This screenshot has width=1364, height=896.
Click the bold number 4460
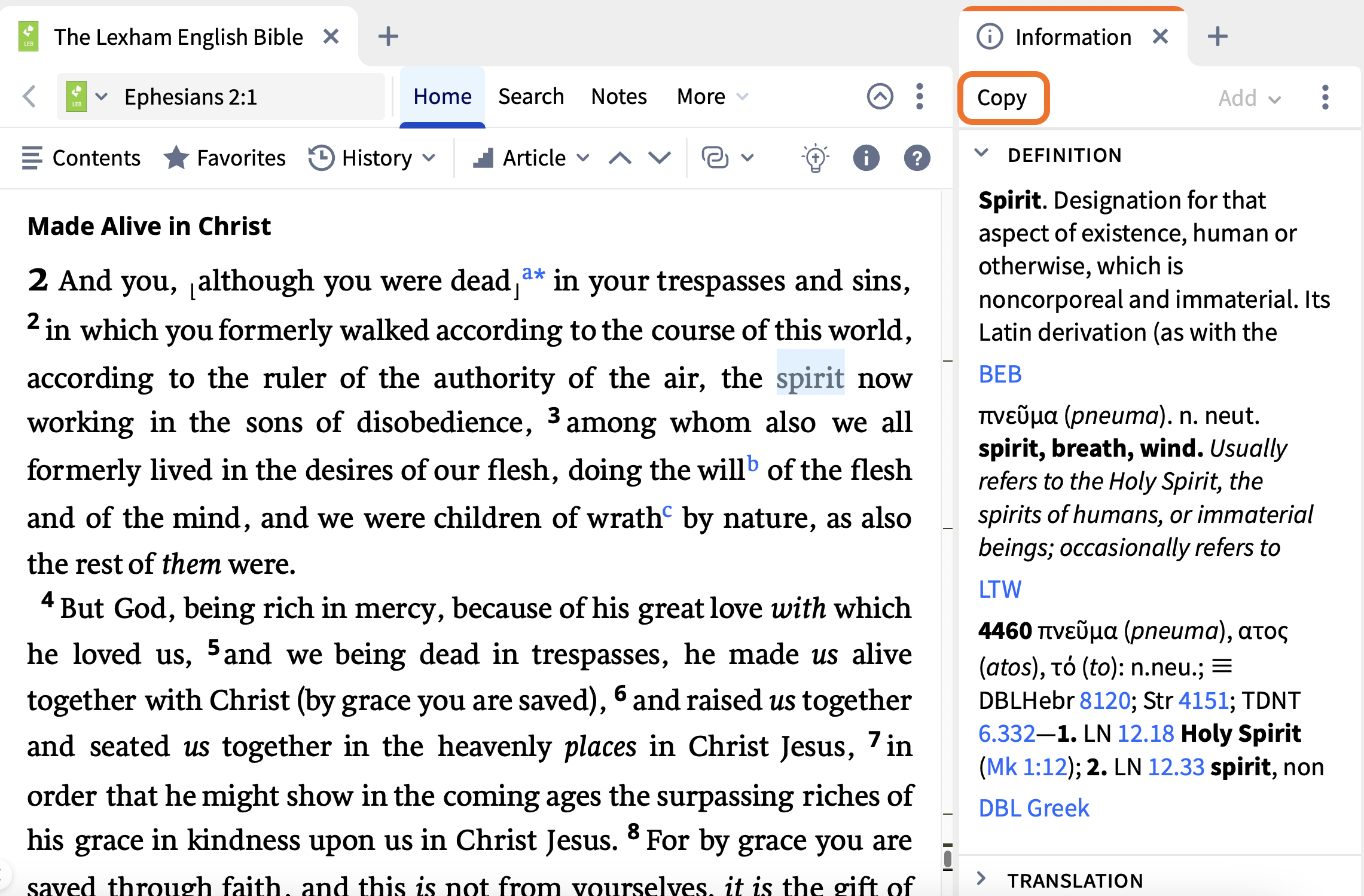(1005, 631)
